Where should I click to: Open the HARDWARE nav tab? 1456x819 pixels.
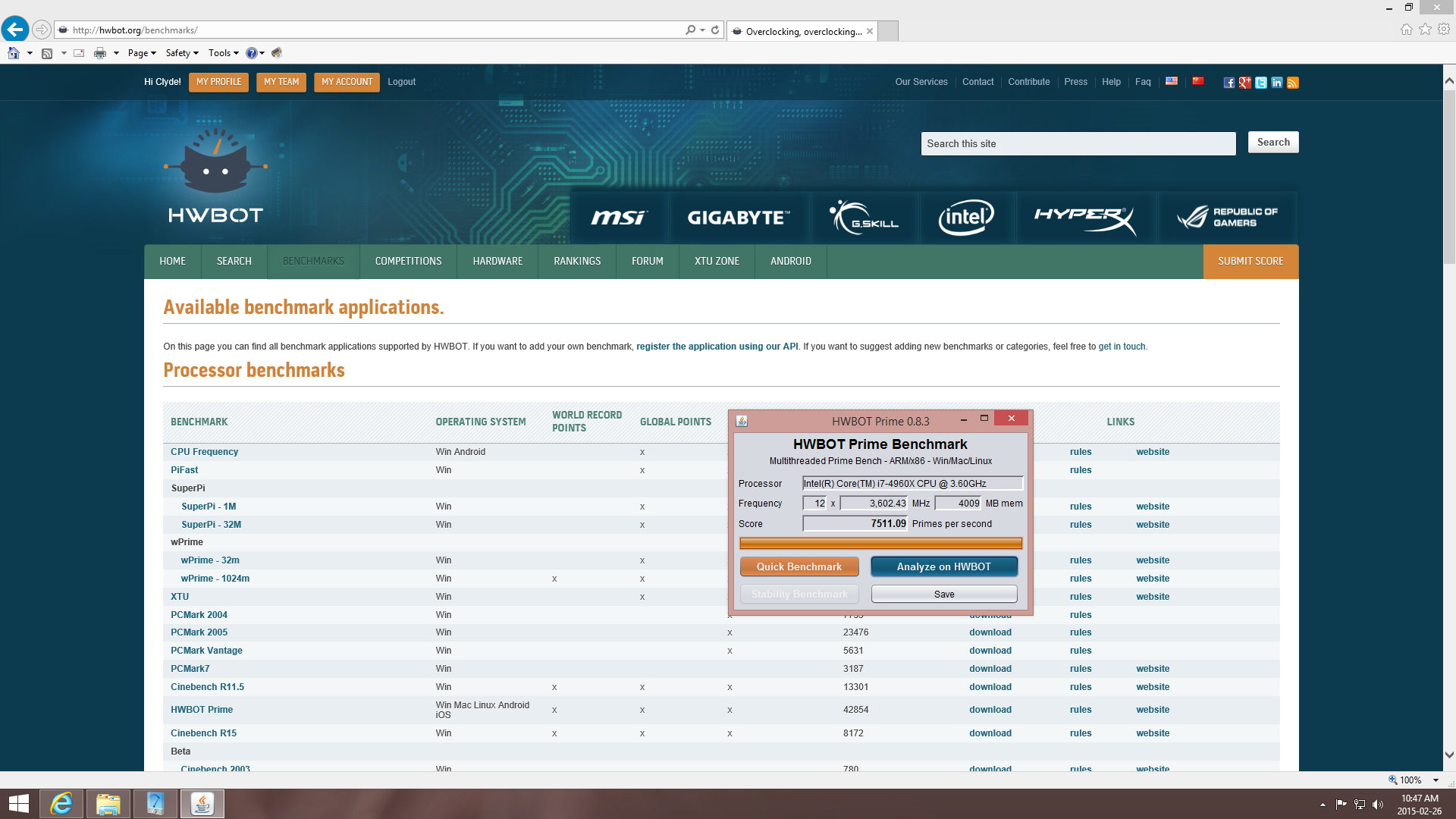[x=497, y=262]
